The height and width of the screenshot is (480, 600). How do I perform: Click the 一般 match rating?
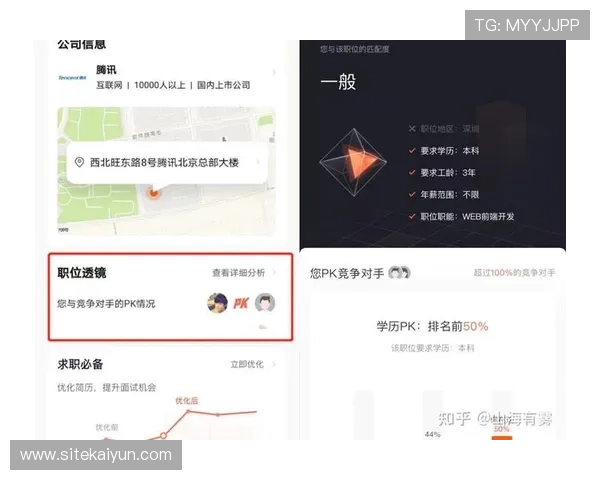click(338, 82)
